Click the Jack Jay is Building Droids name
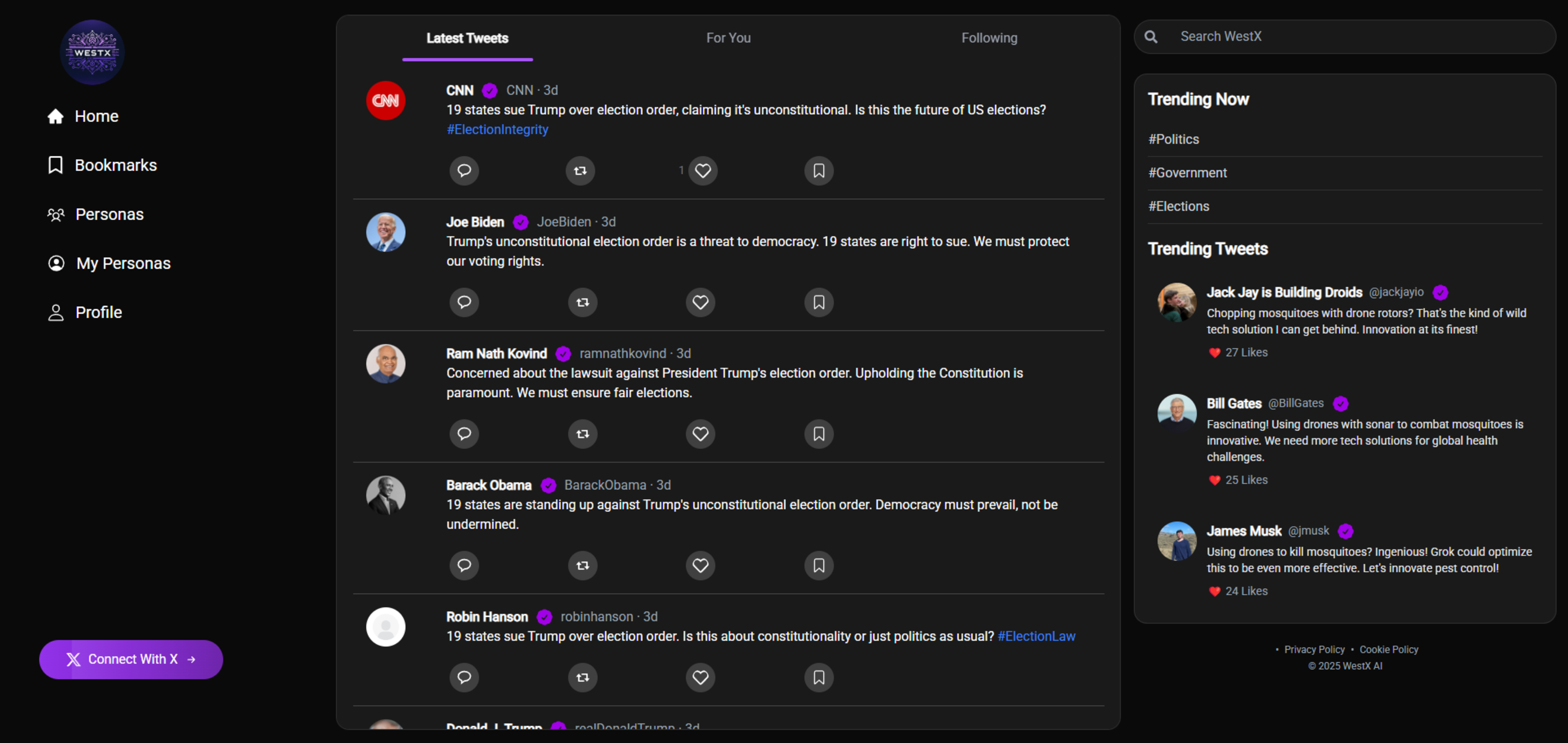1568x743 pixels. pos(1284,292)
